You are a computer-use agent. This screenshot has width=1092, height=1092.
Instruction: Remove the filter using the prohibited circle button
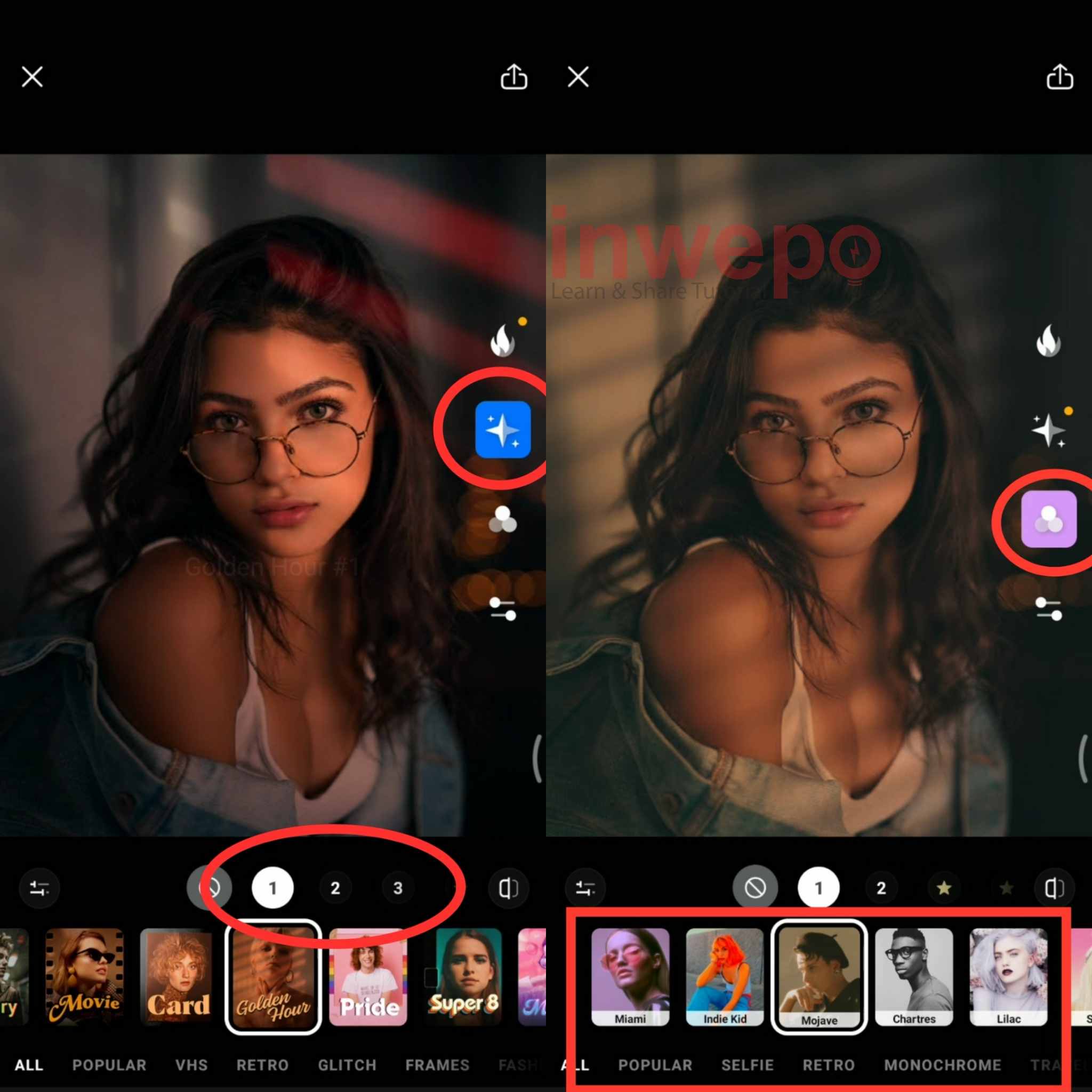[x=755, y=887]
